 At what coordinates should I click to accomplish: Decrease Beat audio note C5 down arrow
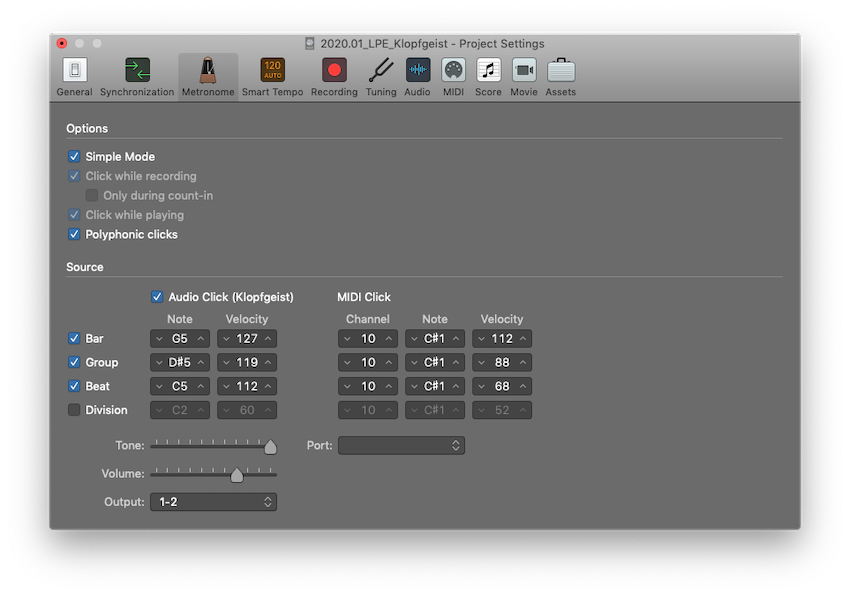pyautogui.click(x=159, y=386)
